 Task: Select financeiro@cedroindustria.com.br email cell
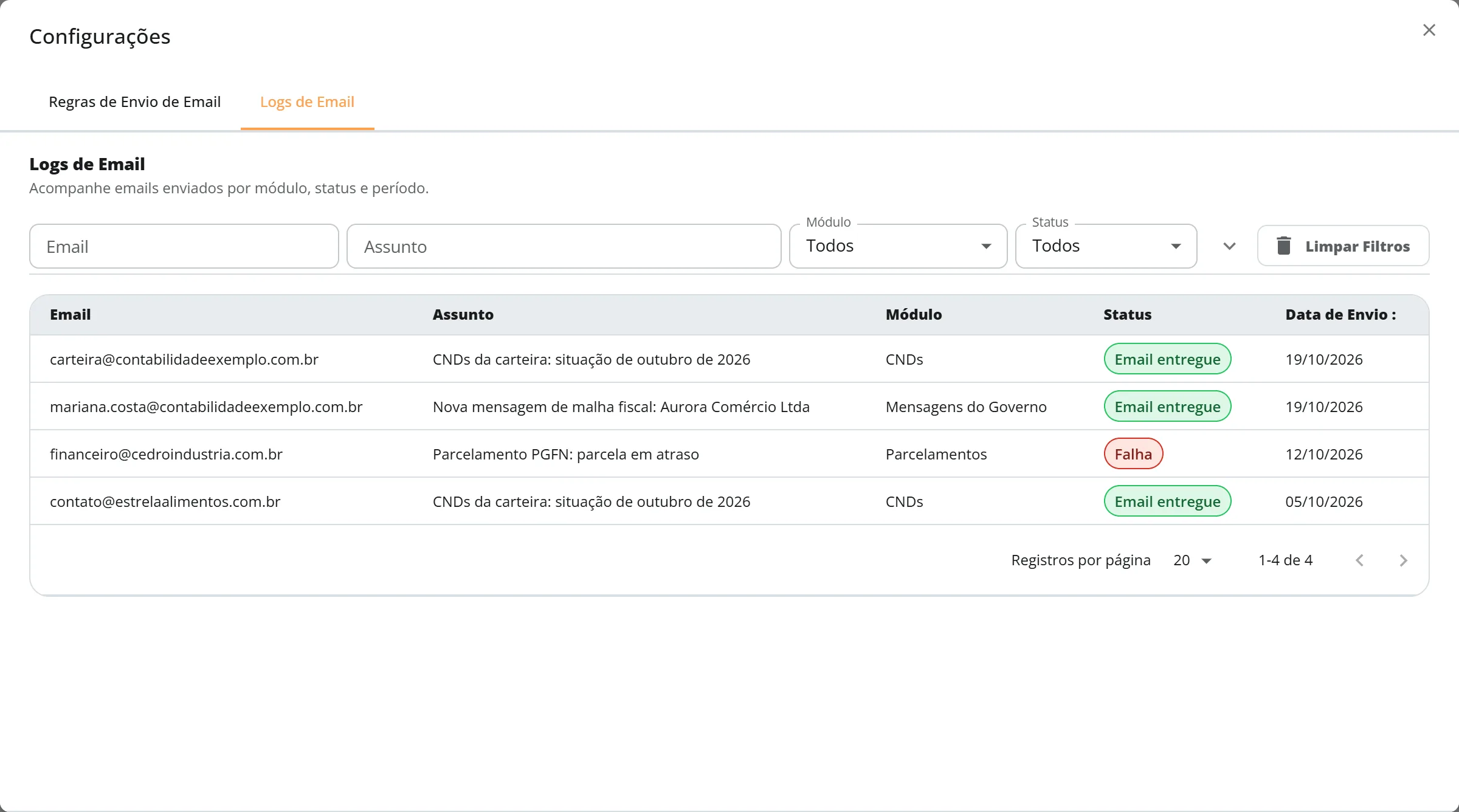pyautogui.click(x=166, y=454)
